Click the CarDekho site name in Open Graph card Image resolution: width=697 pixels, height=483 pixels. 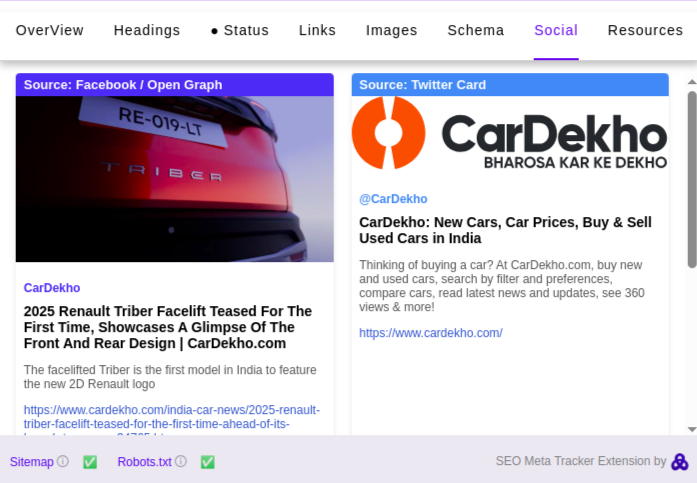(52, 288)
